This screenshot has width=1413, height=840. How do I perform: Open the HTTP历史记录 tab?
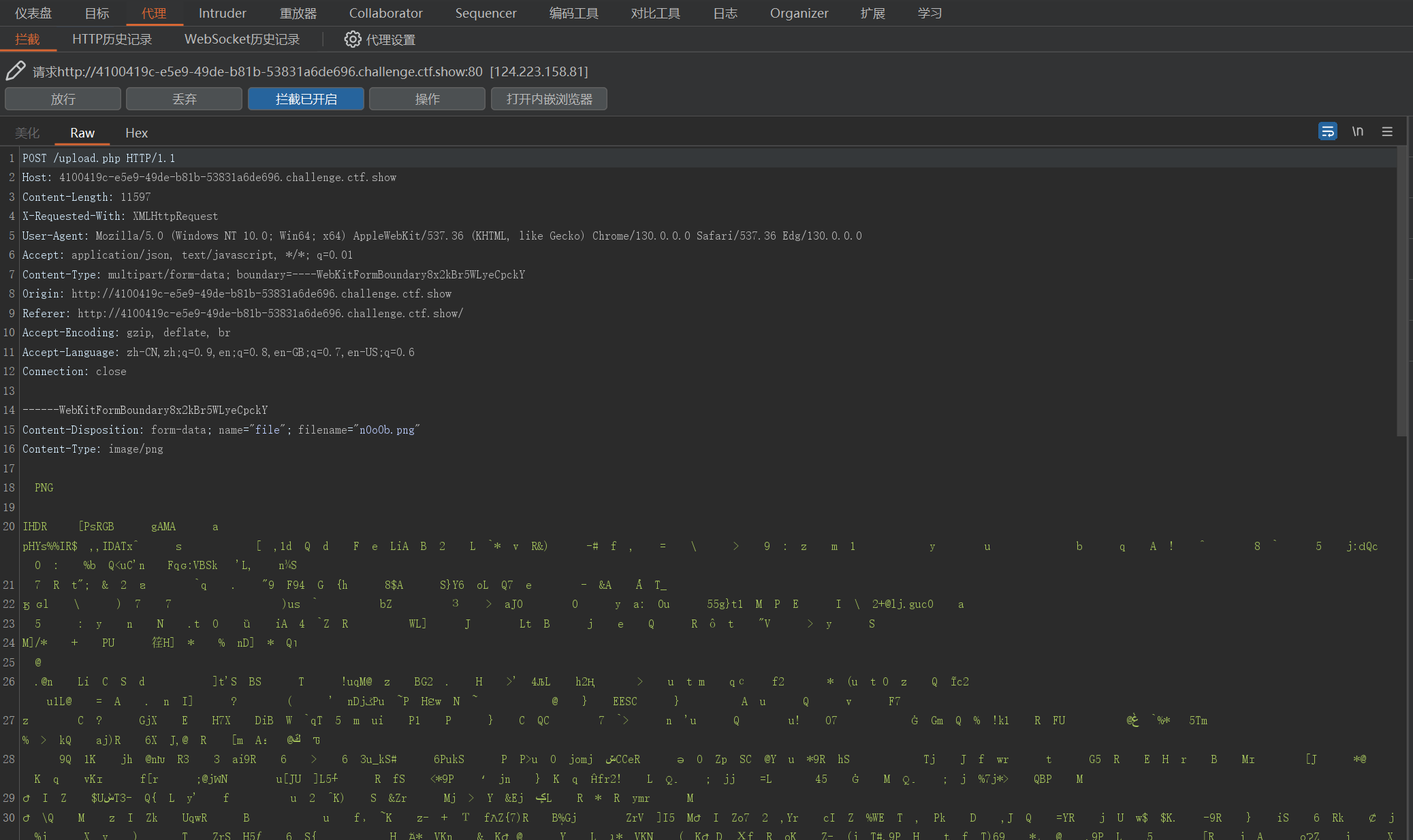click(112, 39)
